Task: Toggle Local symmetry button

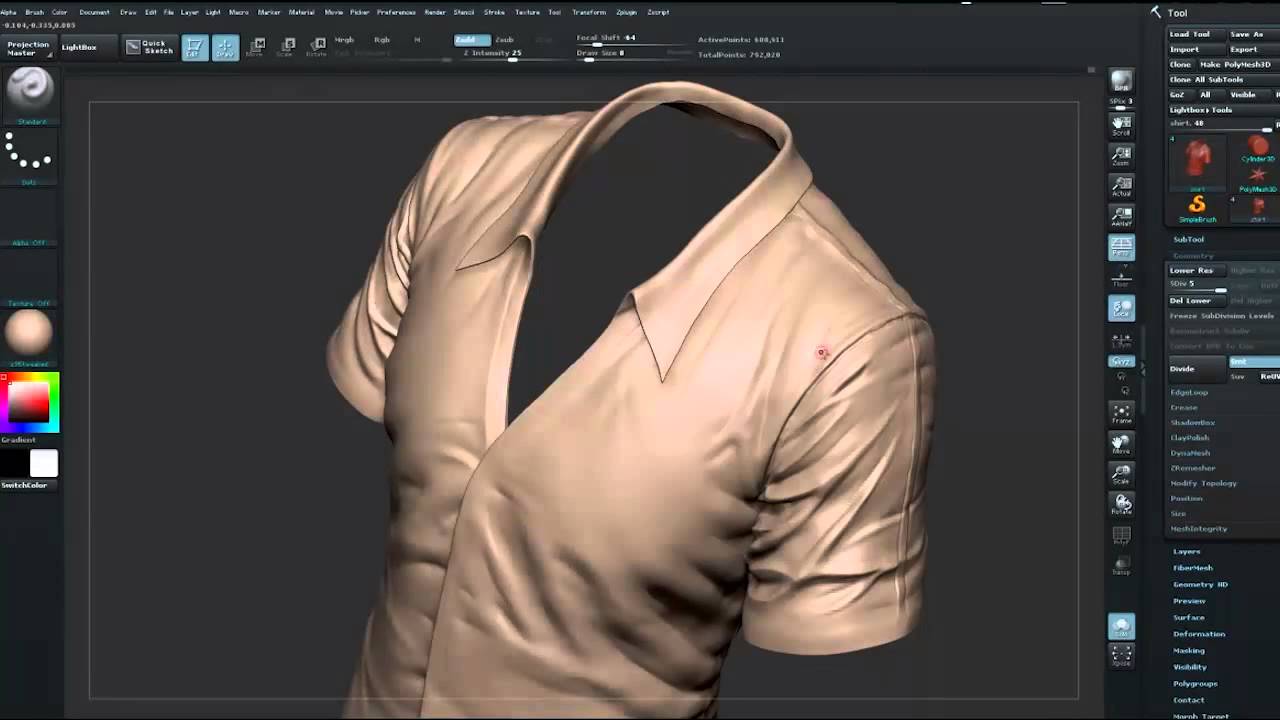Action: pos(1121,309)
